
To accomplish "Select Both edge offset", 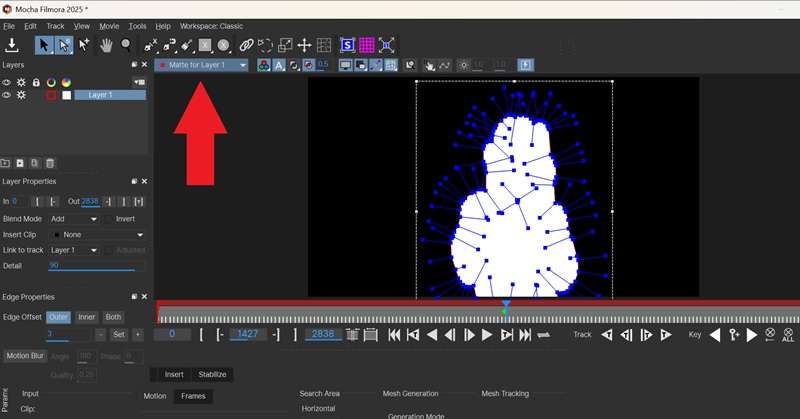I will (x=113, y=317).
